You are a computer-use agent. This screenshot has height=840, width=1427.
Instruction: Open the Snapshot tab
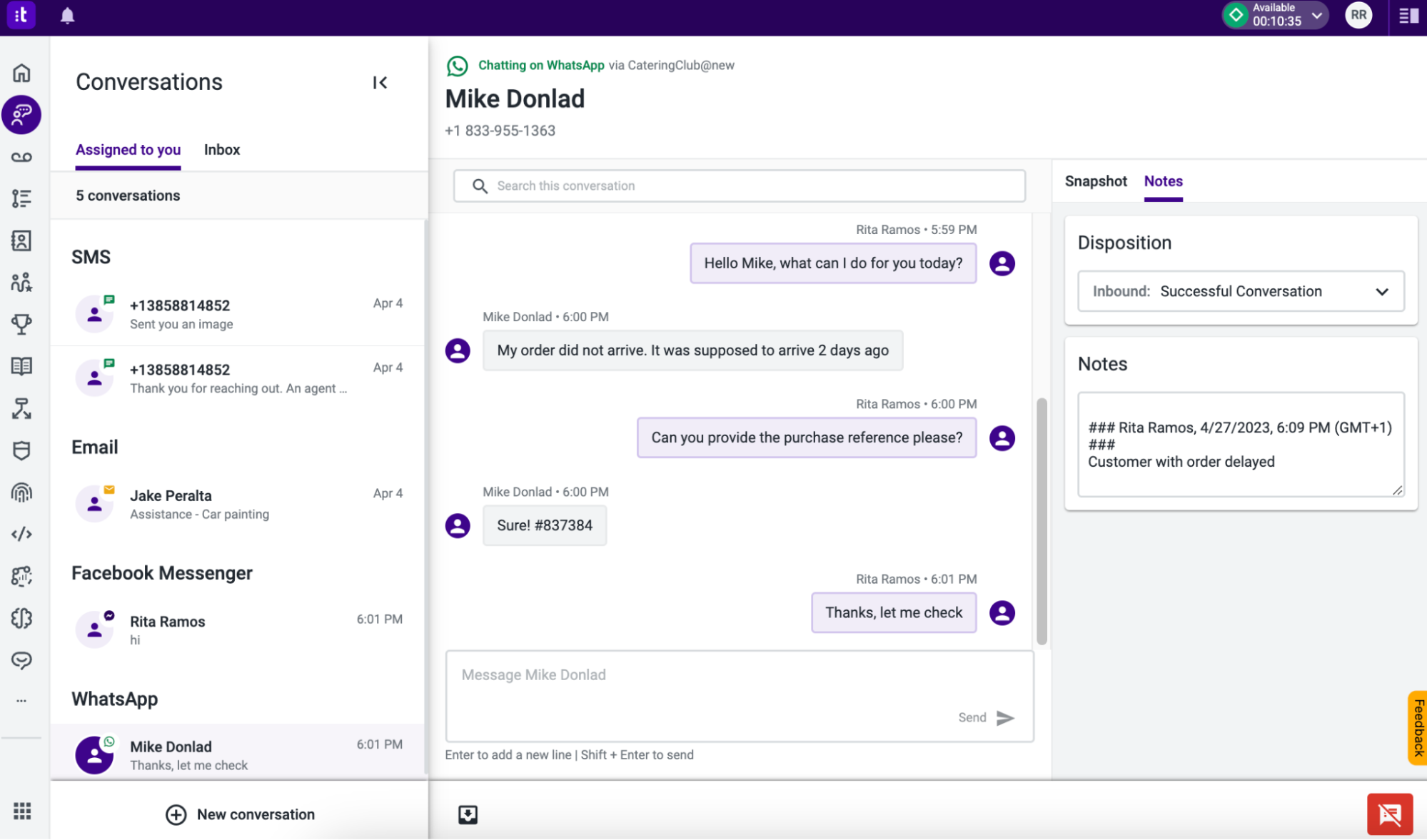click(1096, 181)
